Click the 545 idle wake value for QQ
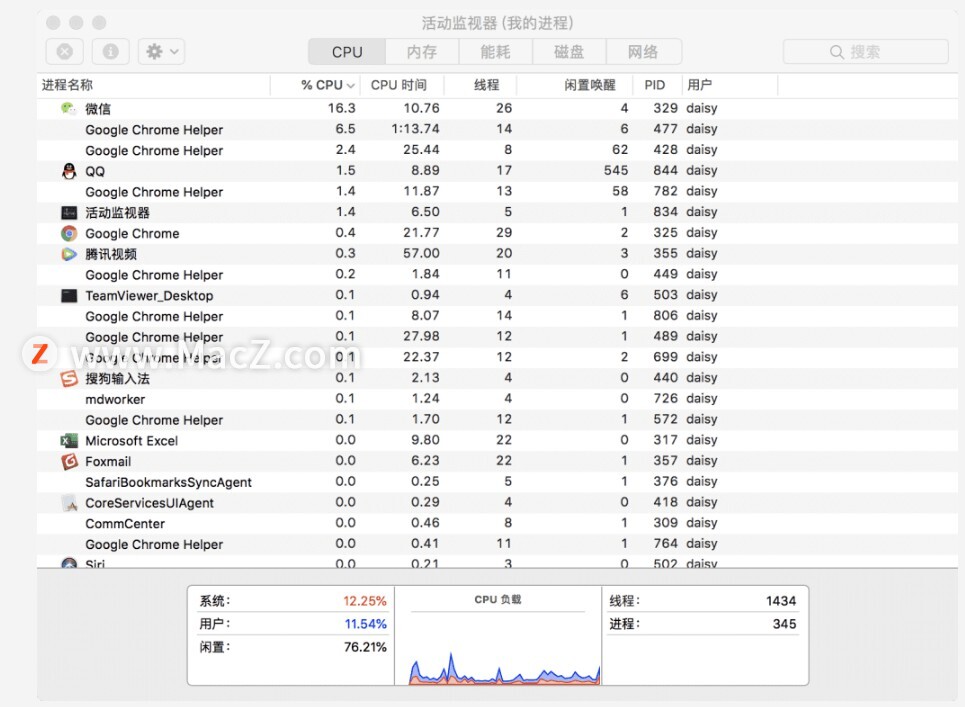965x707 pixels. click(x=616, y=170)
